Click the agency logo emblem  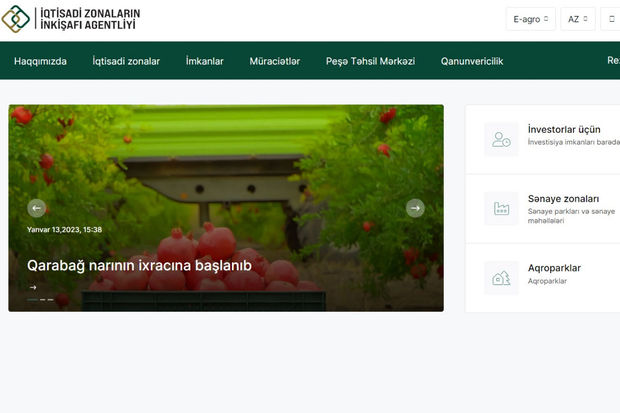(16, 18)
